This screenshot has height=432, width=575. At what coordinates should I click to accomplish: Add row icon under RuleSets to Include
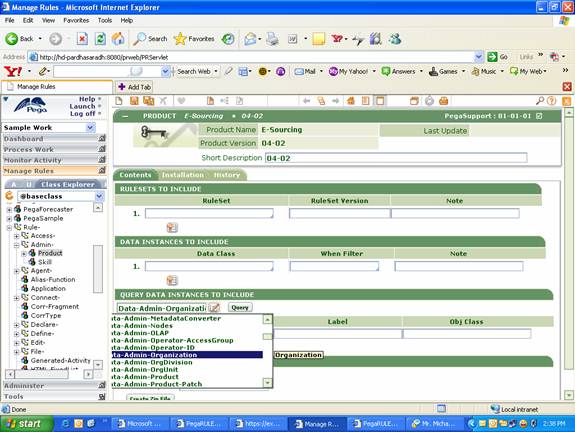[172, 228]
